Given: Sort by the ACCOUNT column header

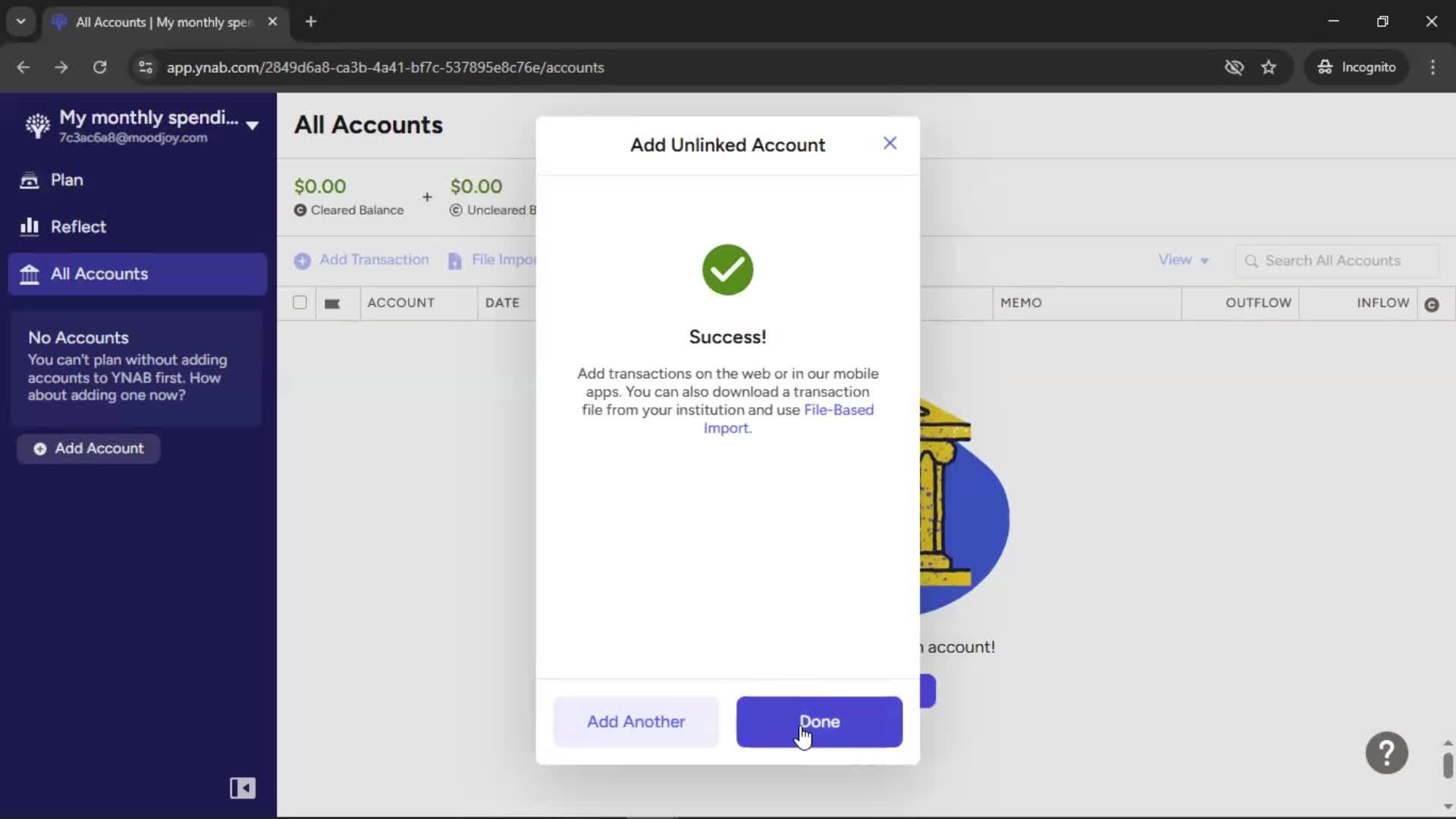Looking at the screenshot, I should [401, 303].
